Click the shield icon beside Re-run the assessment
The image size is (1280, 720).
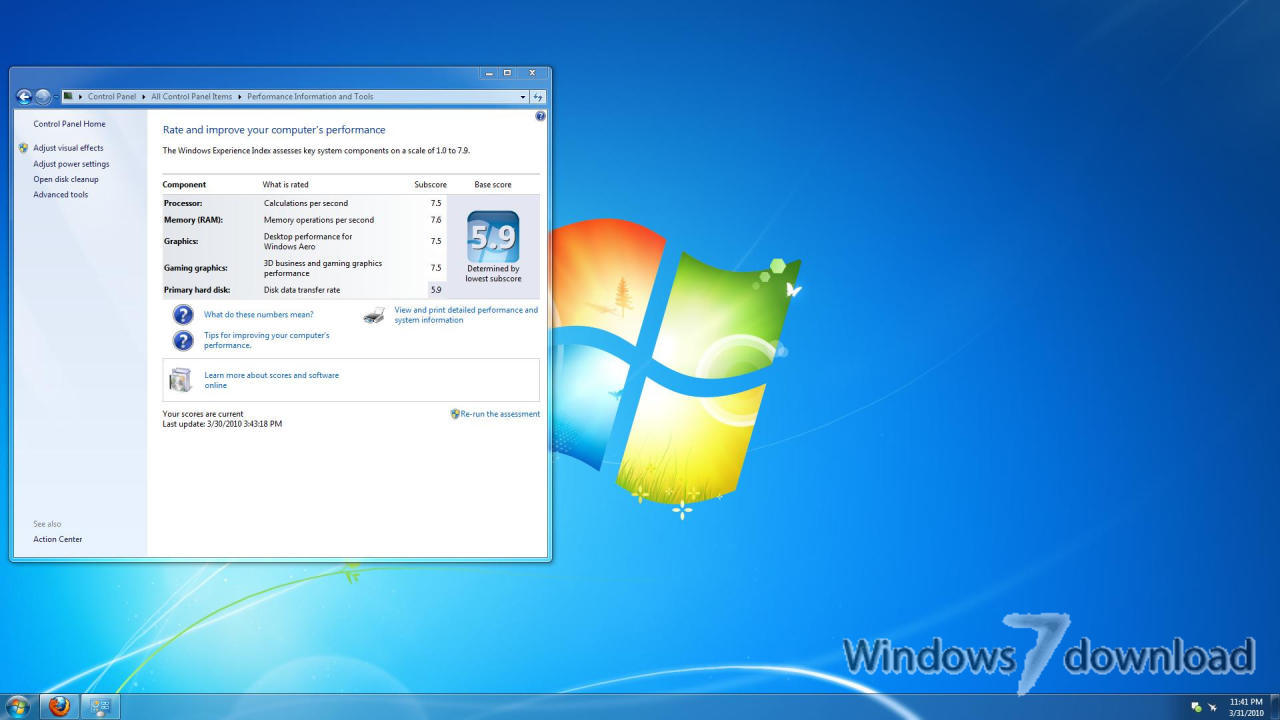pos(455,414)
